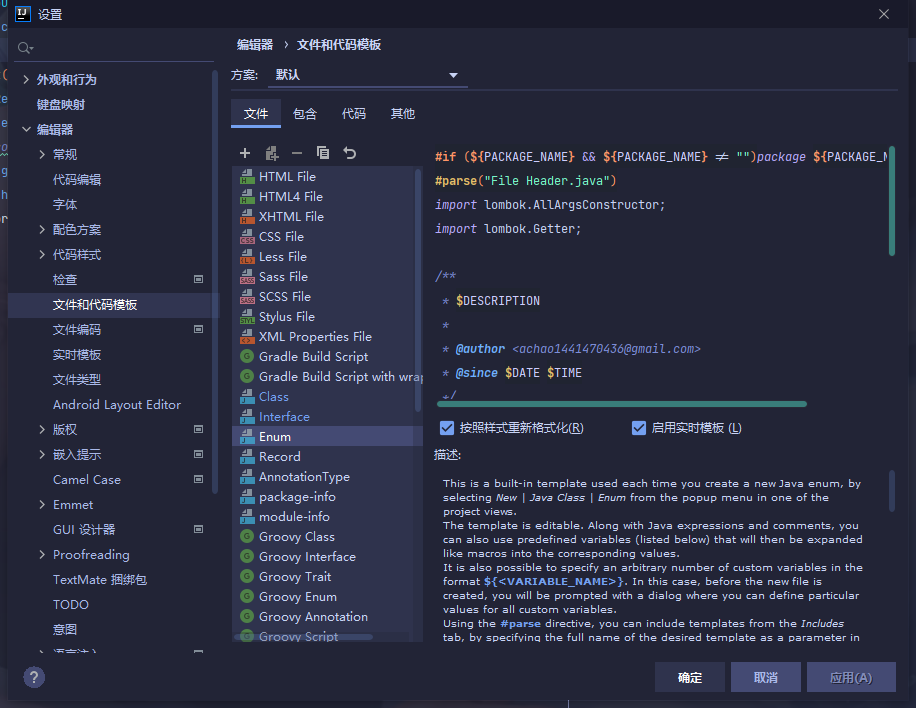Click the add template plus icon

pyautogui.click(x=245, y=153)
